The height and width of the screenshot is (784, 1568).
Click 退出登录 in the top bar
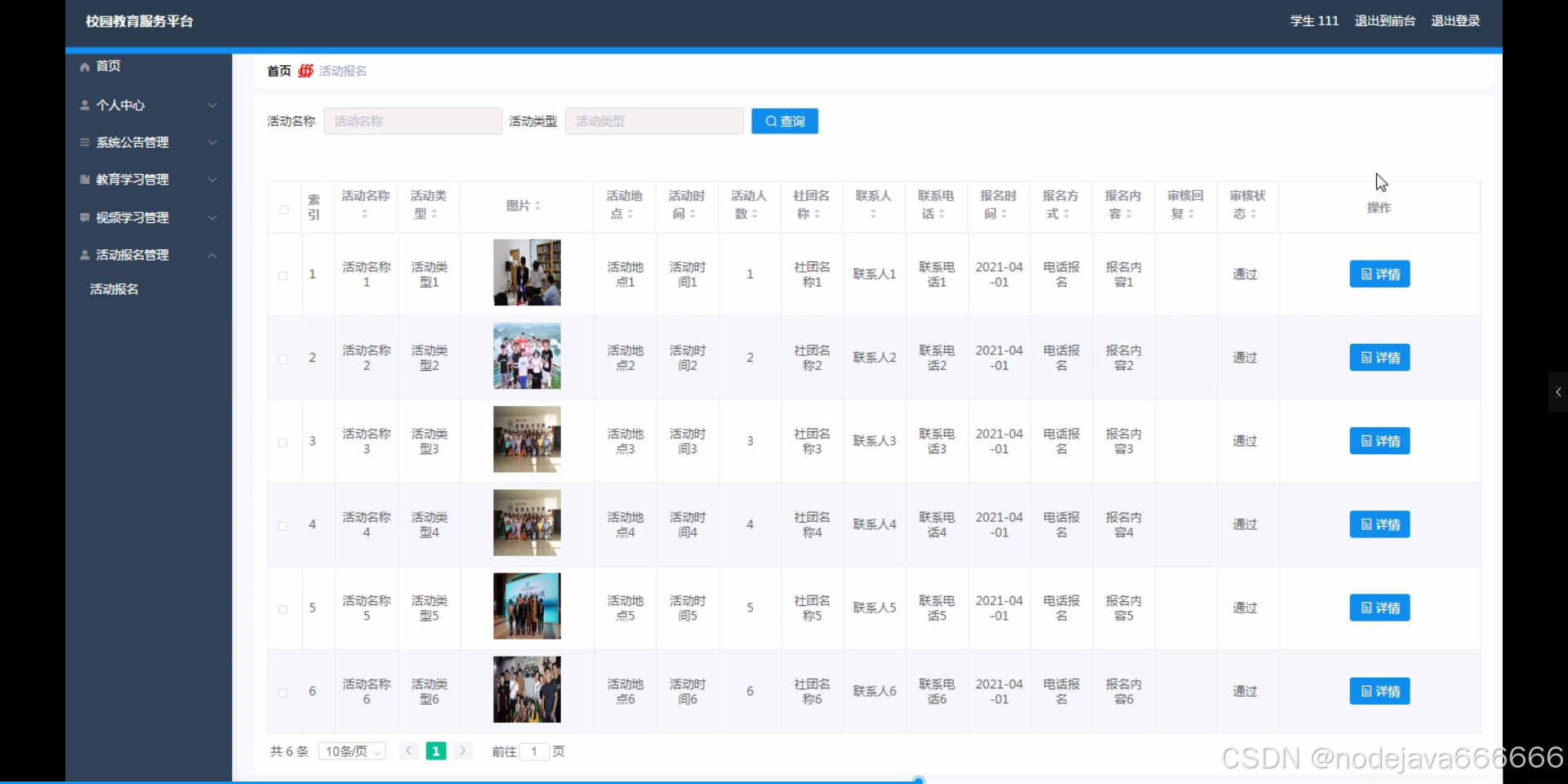click(x=1455, y=20)
